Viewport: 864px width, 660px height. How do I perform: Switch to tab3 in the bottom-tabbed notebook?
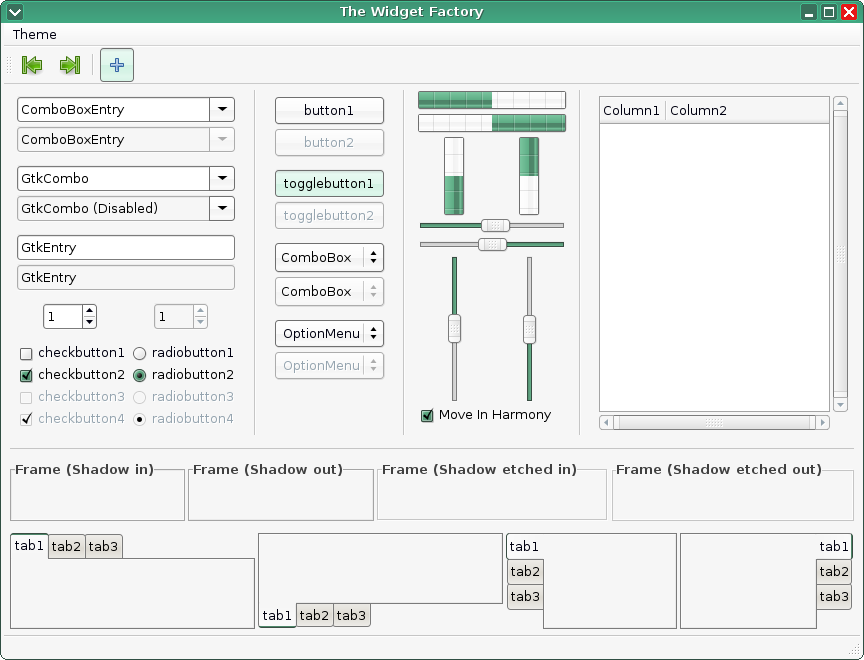[x=352, y=615]
